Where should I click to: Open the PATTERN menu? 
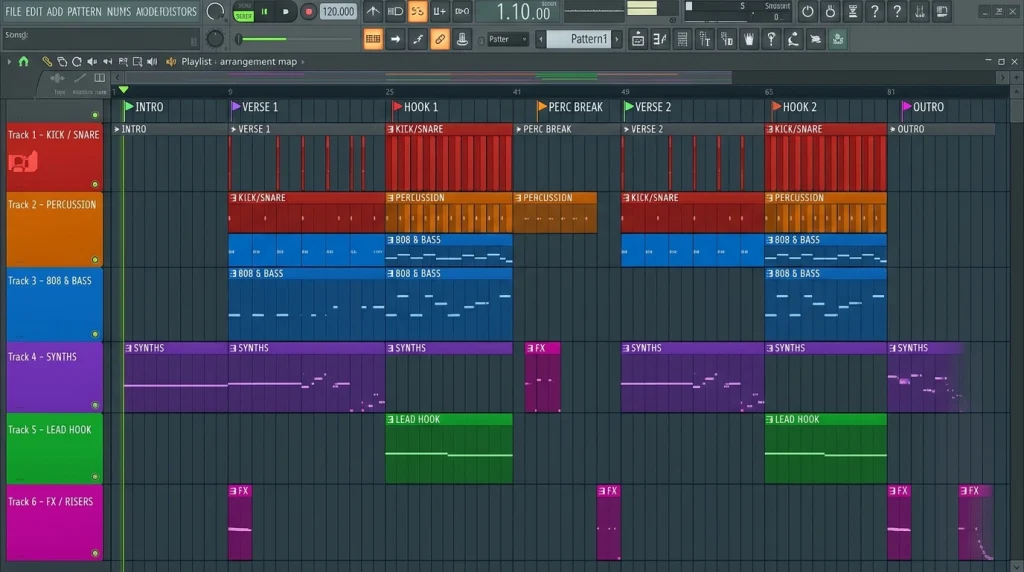tap(85, 12)
